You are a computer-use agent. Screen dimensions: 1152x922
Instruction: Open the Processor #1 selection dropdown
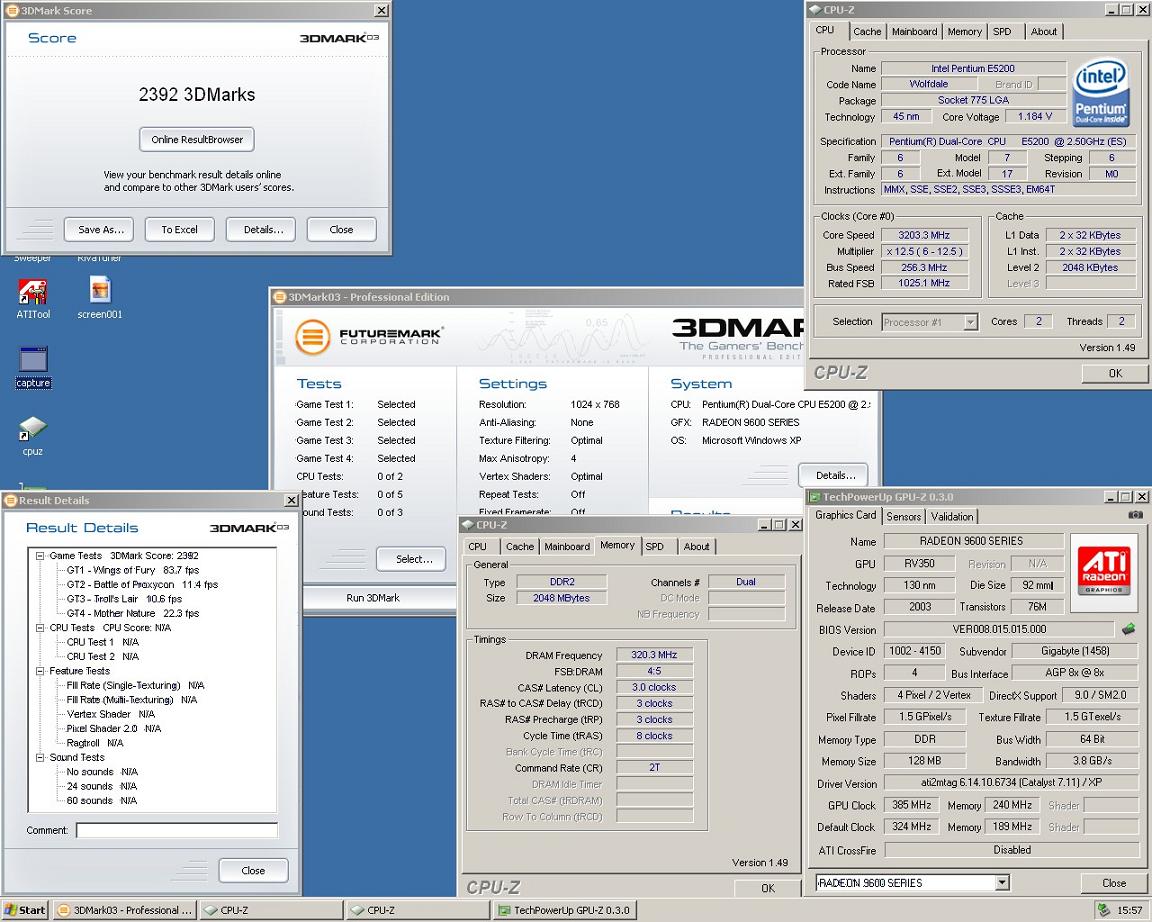(971, 322)
